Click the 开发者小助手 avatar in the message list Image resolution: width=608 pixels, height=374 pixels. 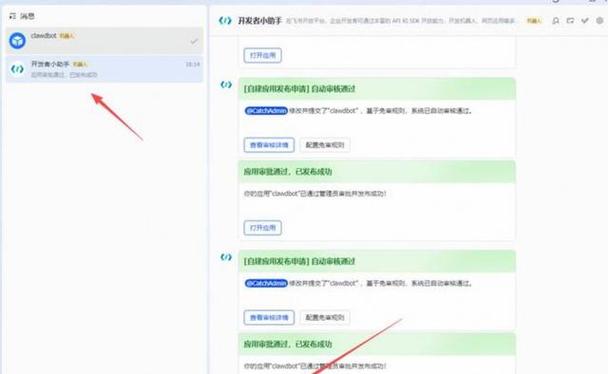tap(17, 69)
